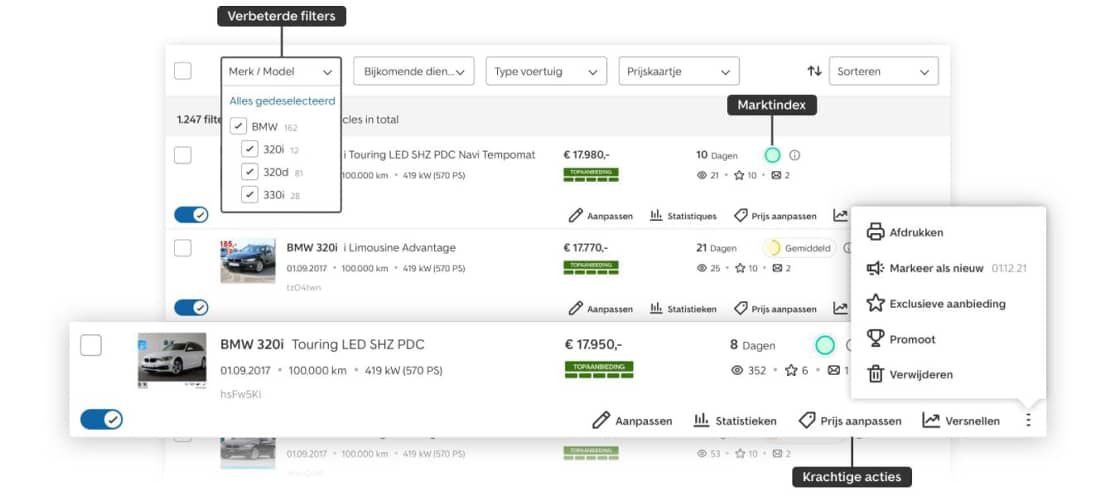Click the 8 Dagen listing age text

tap(753, 345)
